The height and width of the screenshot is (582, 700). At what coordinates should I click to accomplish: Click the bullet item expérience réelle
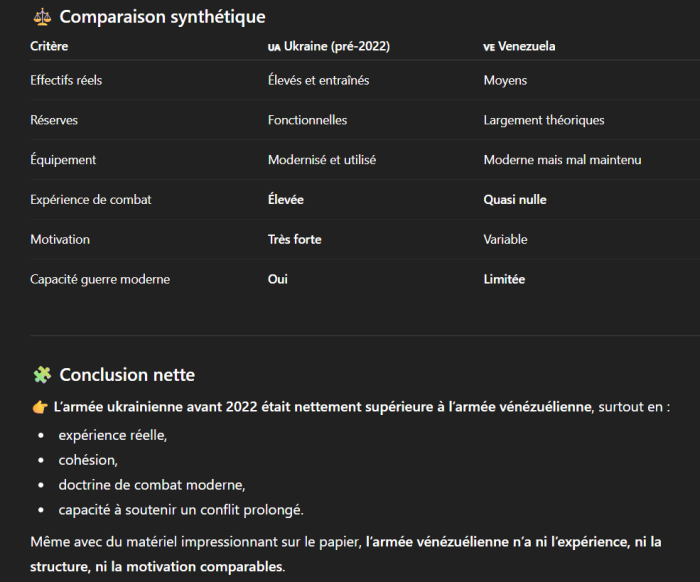113,435
